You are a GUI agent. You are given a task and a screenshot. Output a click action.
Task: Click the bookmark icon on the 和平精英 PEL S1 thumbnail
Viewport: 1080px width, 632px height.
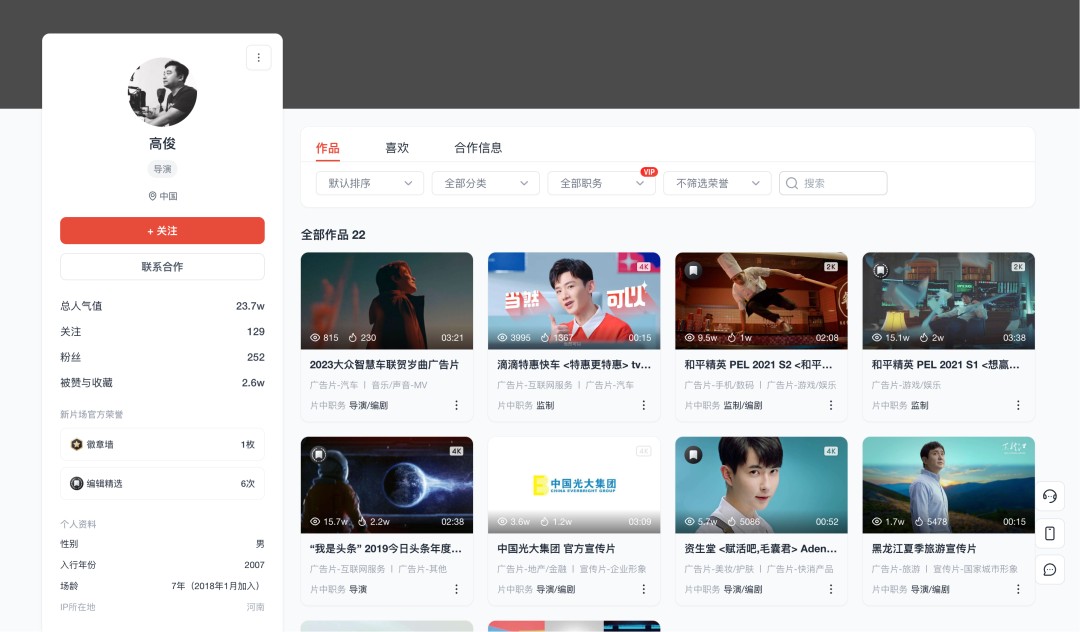880,268
